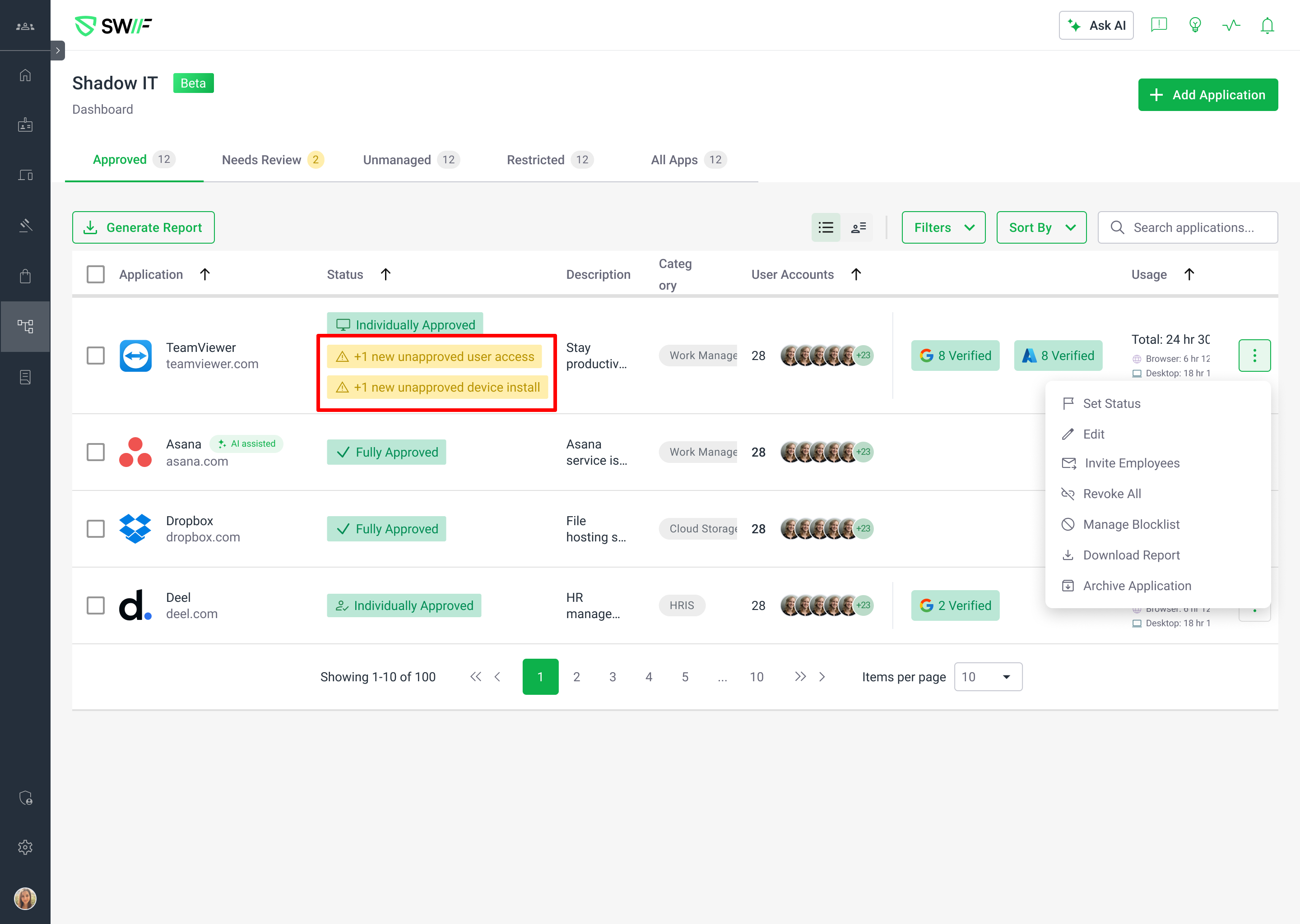Click the Generate Report button
Screen dimensions: 1300x924
click(x=144, y=227)
